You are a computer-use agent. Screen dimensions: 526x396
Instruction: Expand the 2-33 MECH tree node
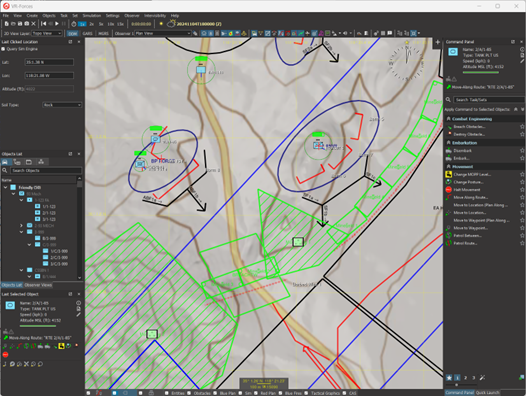coord(21,226)
